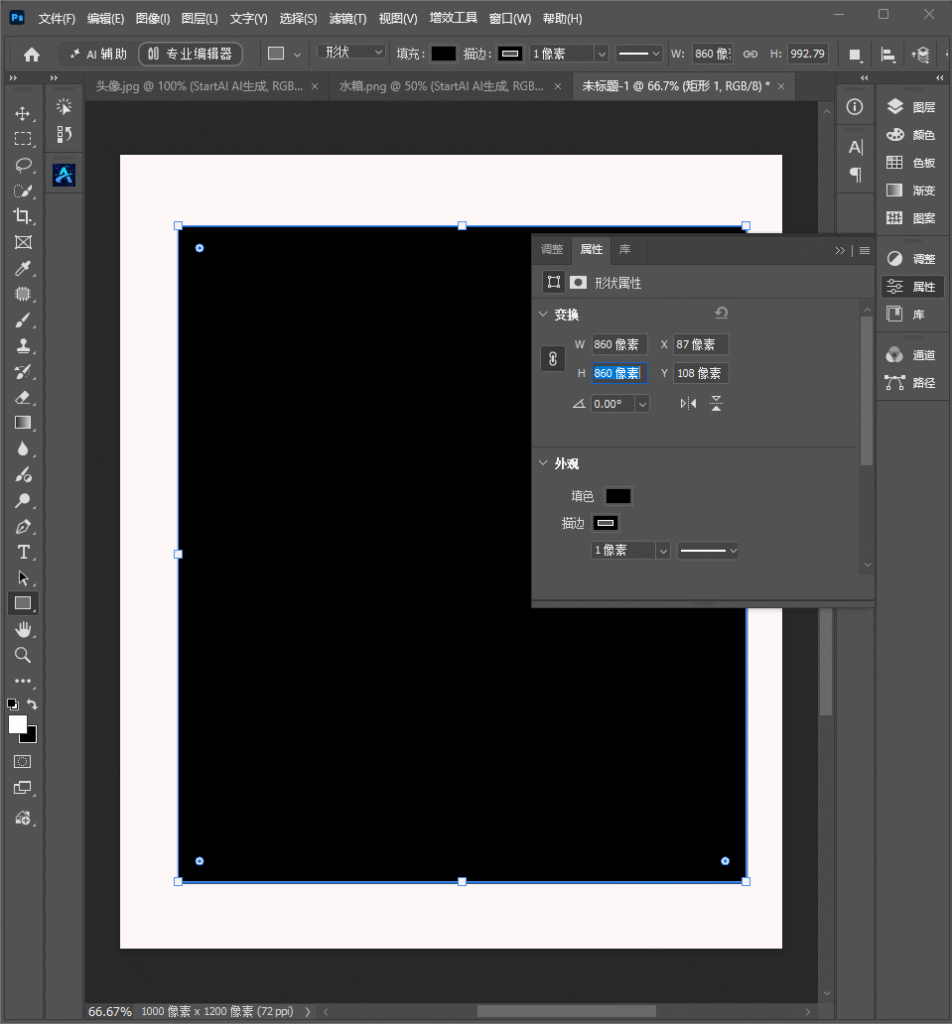The image size is (952, 1024).
Task: Select the Crop tool
Action: (23, 216)
